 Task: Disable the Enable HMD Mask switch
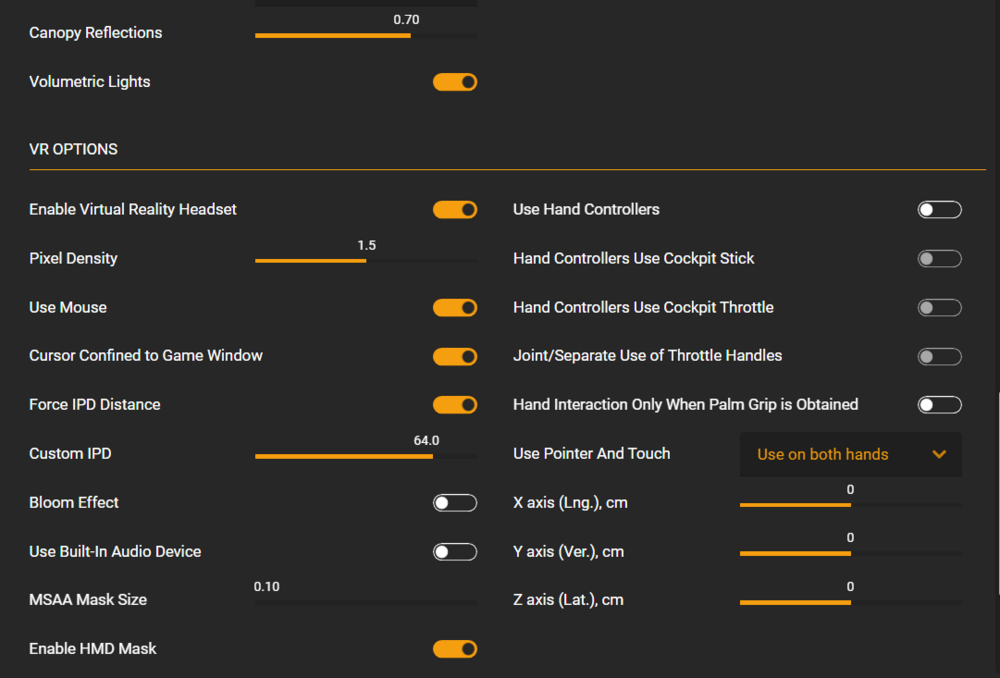point(455,650)
